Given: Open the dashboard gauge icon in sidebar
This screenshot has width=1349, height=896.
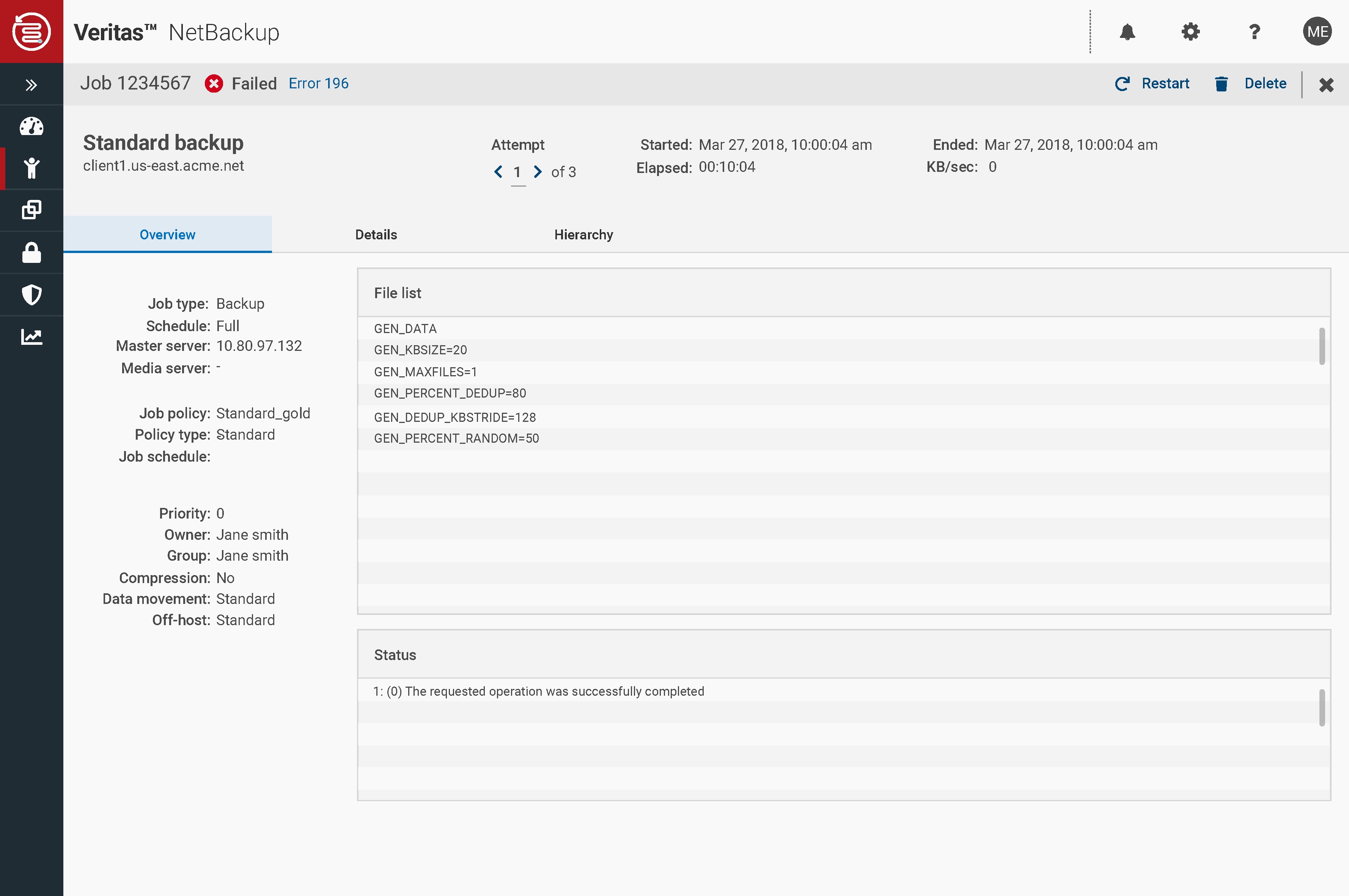Looking at the screenshot, I should [x=31, y=126].
